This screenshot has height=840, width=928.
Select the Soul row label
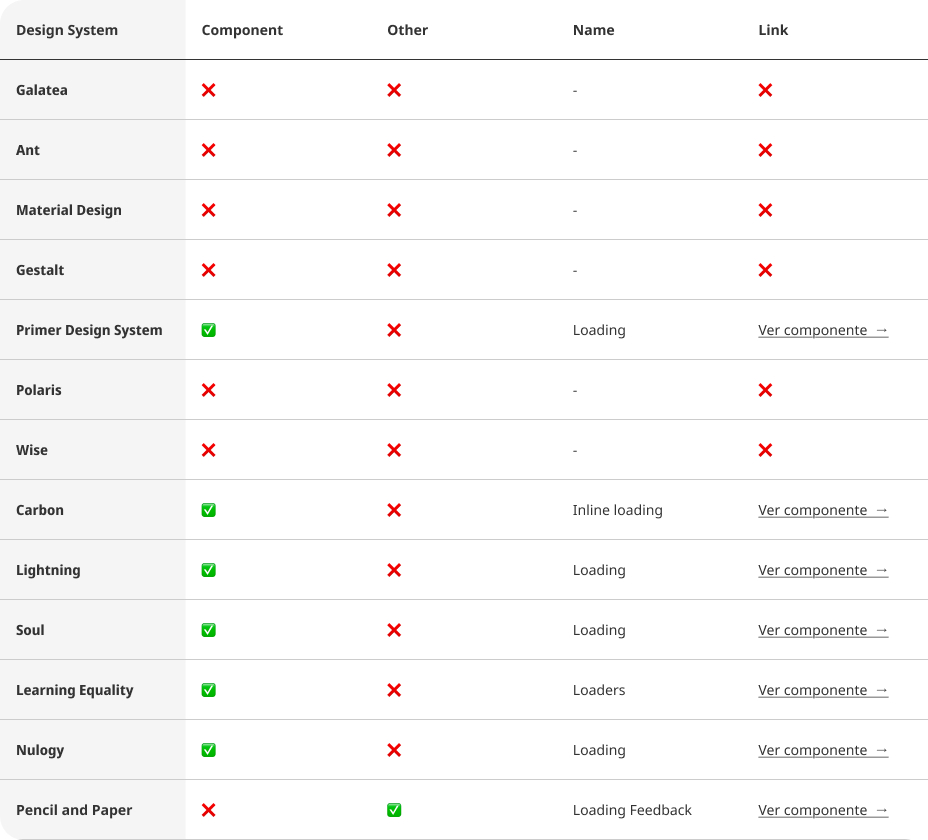pos(30,630)
